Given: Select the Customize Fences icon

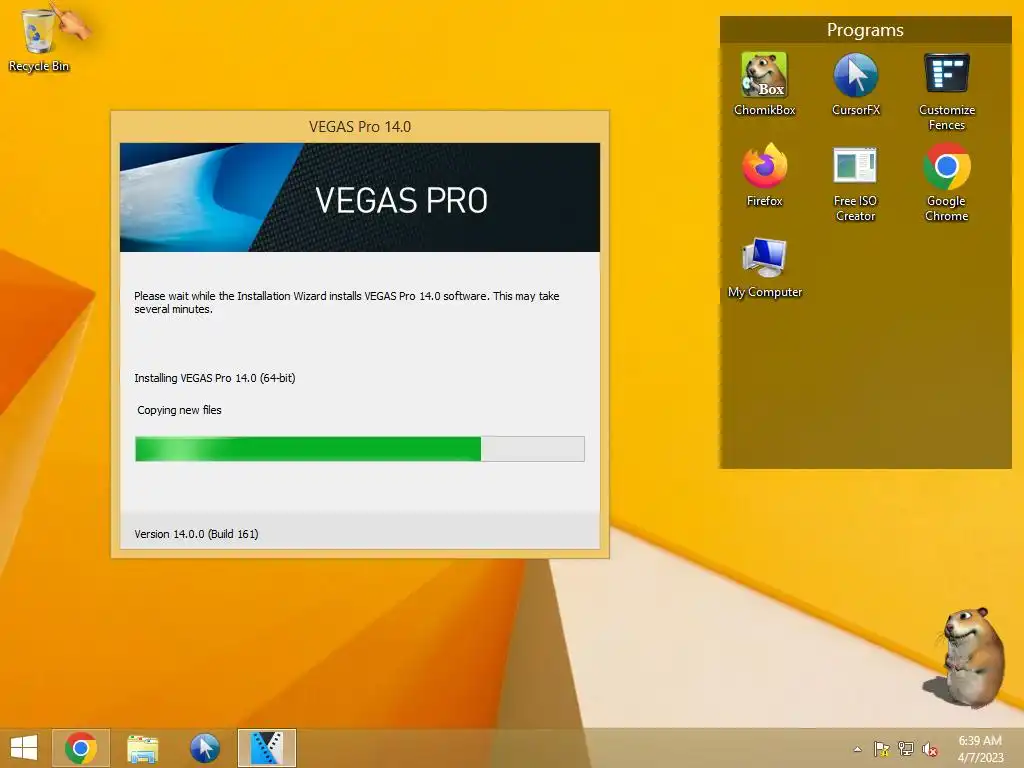Looking at the screenshot, I should coord(946,92).
